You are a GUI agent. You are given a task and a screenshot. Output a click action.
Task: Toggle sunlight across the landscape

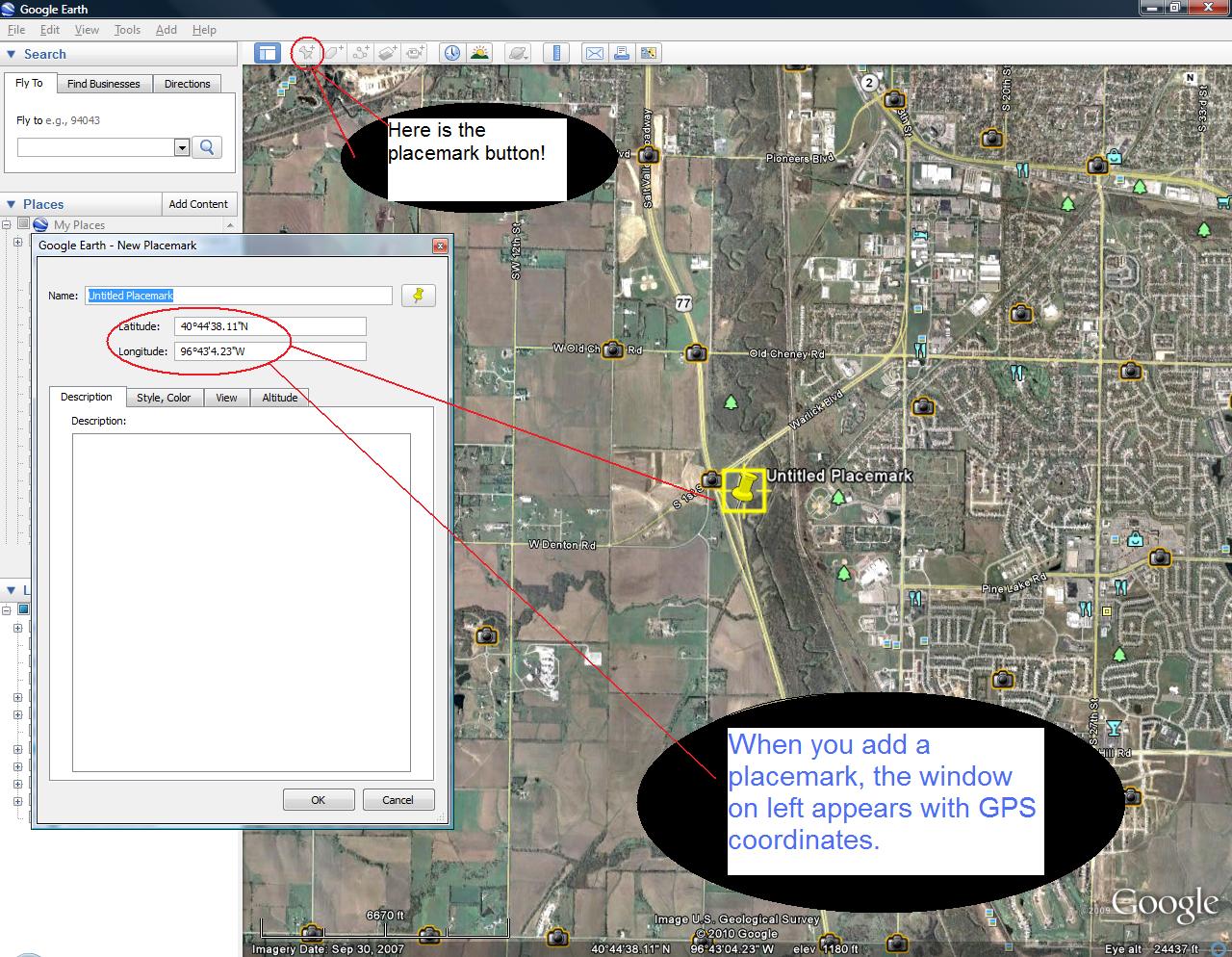pos(478,53)
